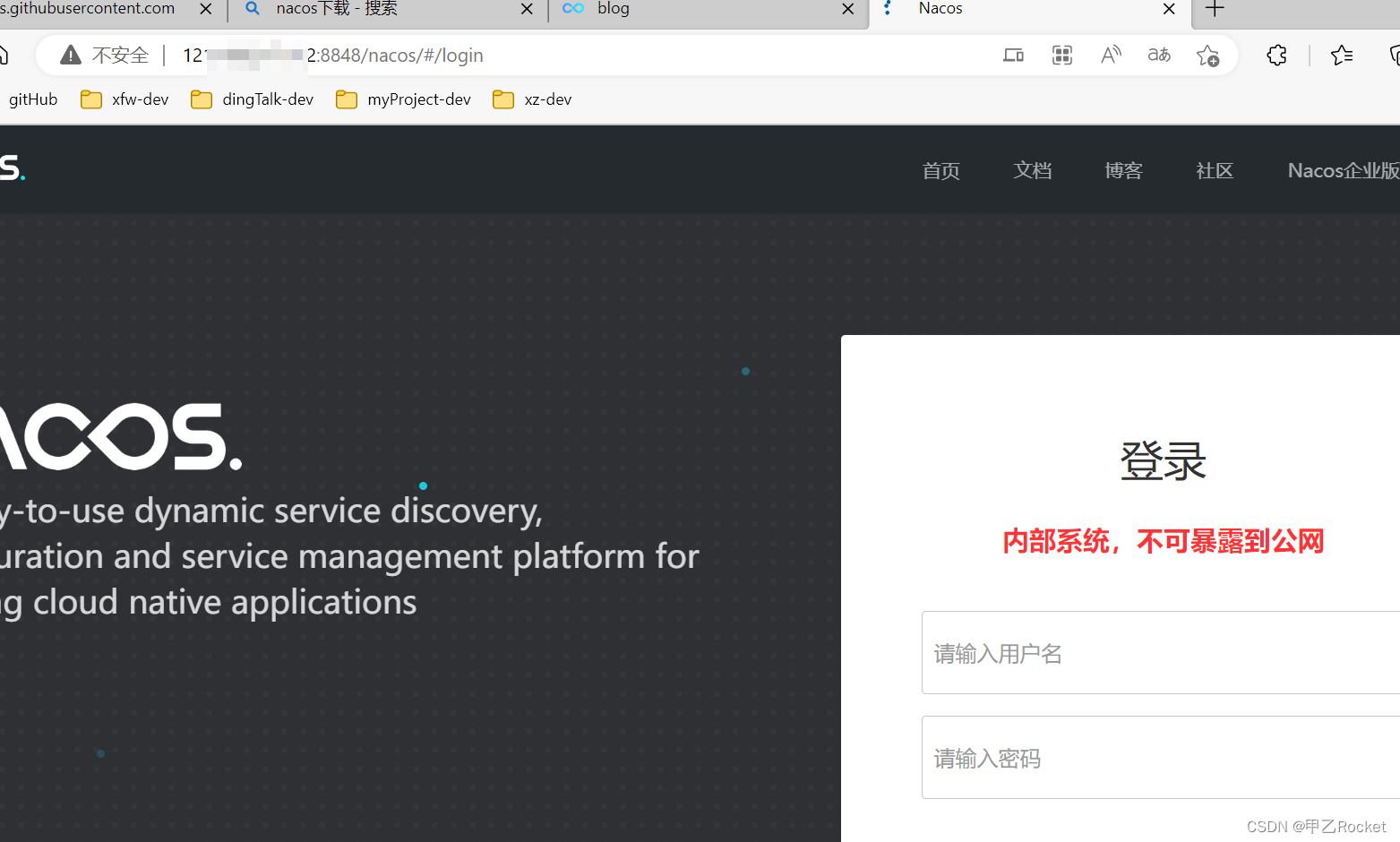This screenshot has width=1400, height=842.
Task: Open the xfw-dev bookmark folder
Action: [x=125, y=99]
